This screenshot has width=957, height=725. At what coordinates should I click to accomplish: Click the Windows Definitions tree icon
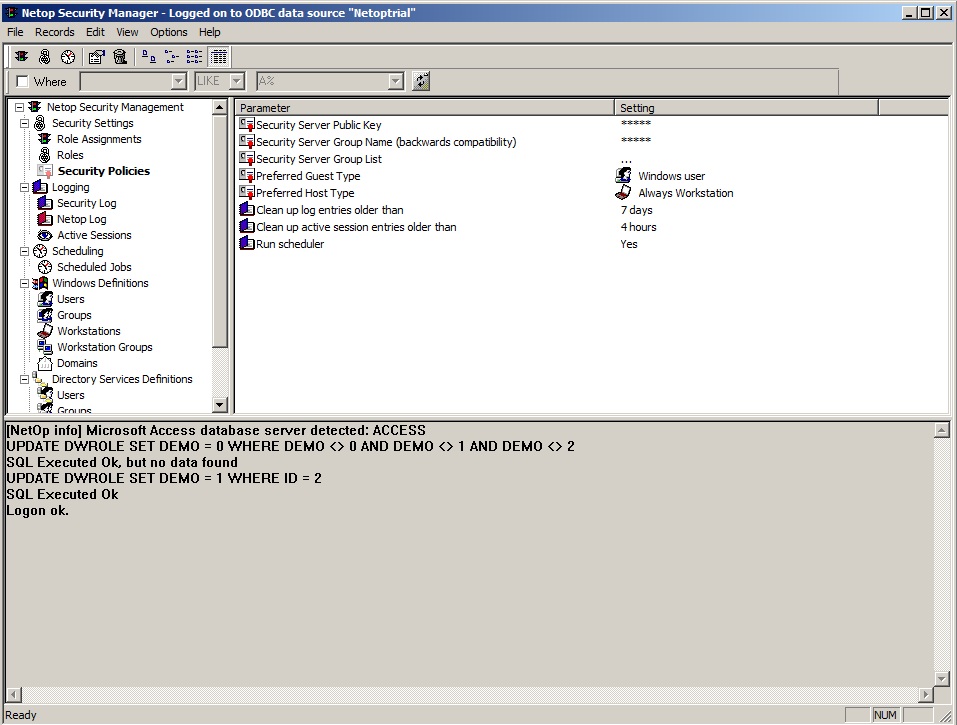(x=40, y=283)
